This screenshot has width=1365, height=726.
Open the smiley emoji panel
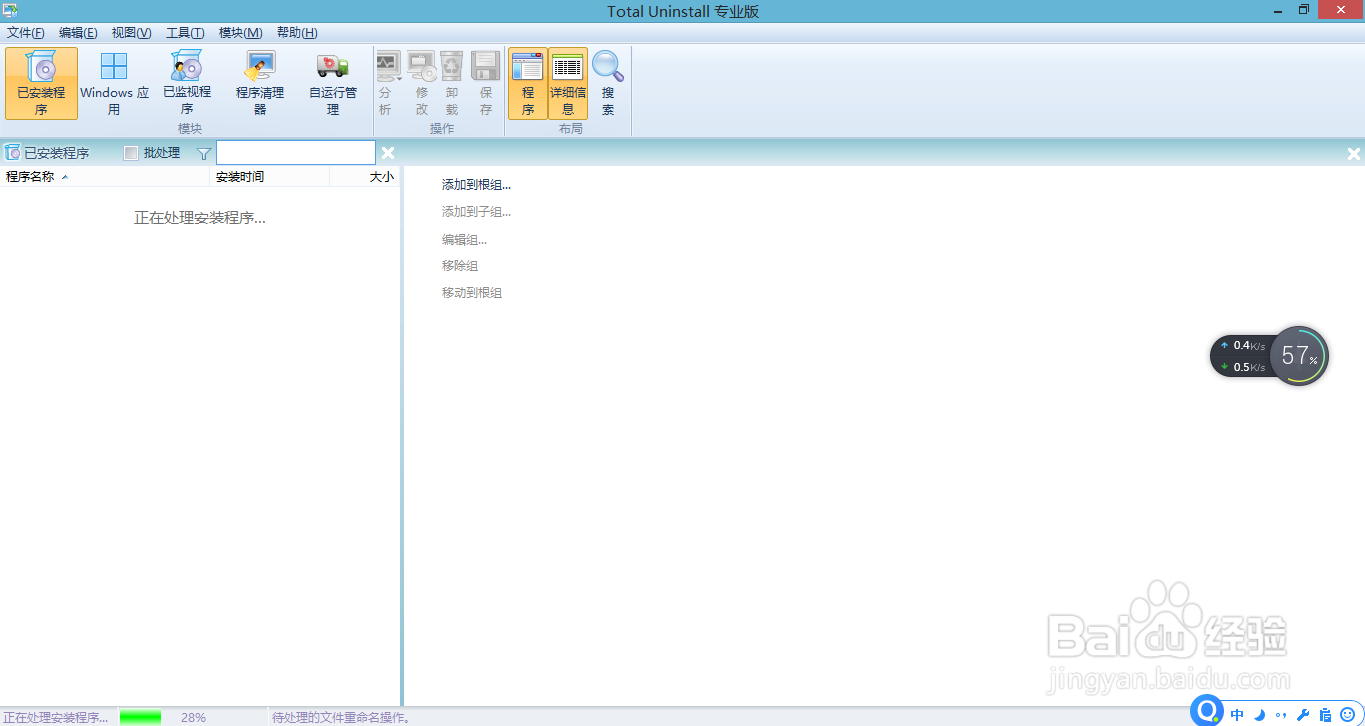pyautogui.click(x=1347, y=715)
